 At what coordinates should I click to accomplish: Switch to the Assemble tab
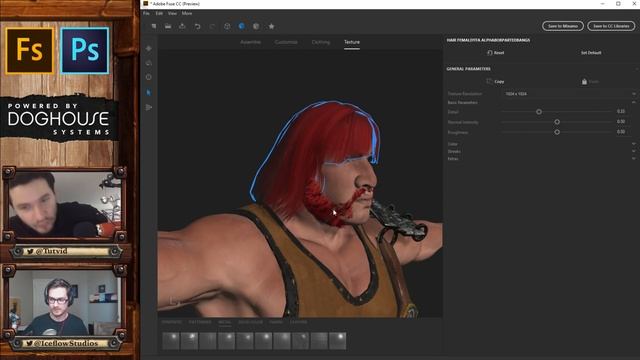(250, 42)
